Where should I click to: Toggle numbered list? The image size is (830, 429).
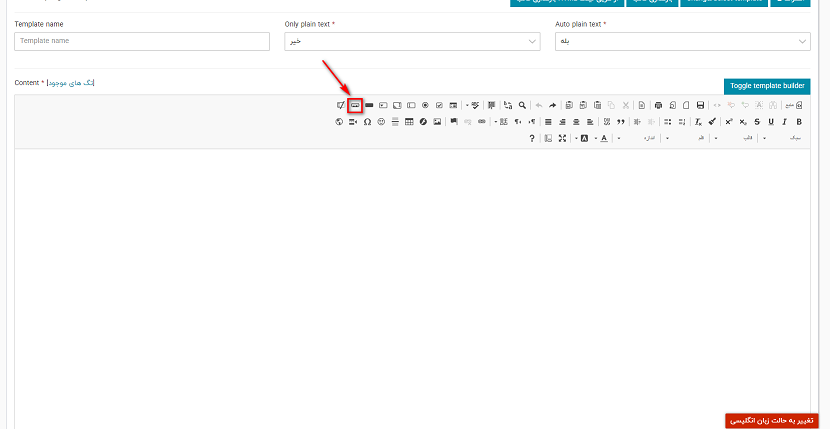point(682,122)
